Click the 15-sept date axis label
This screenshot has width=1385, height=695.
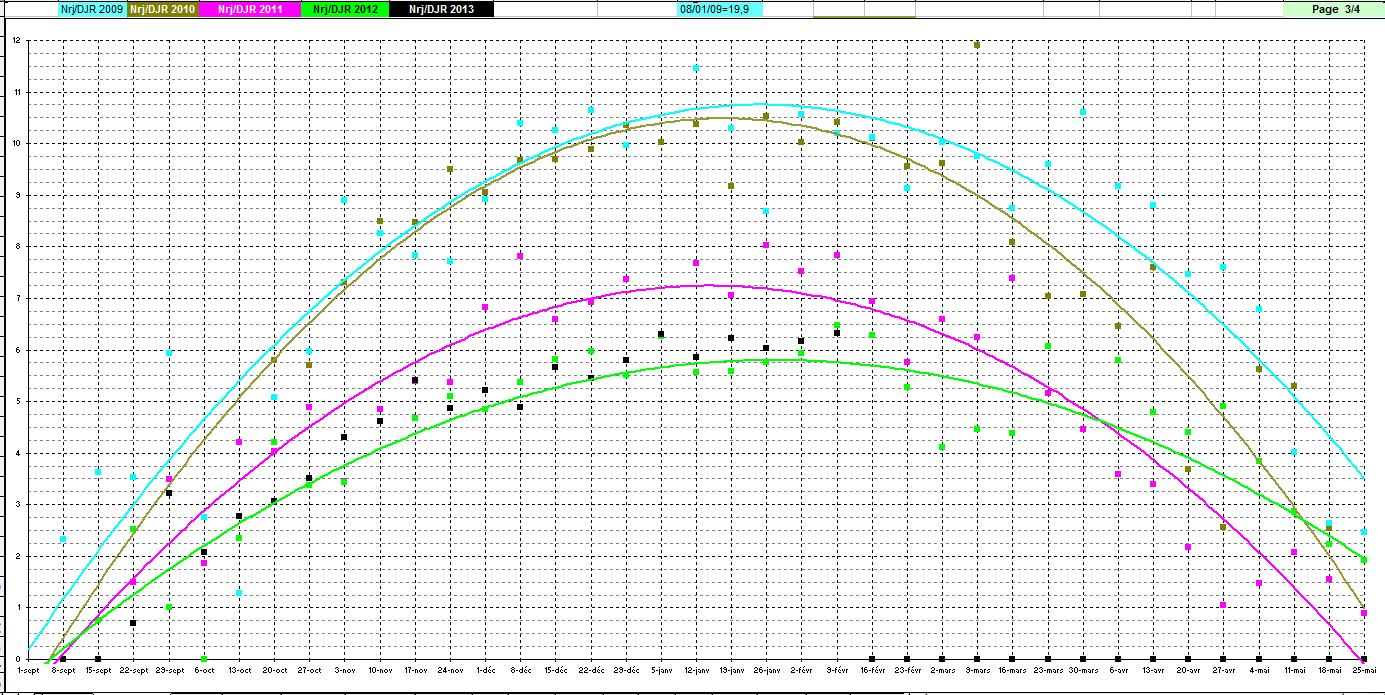pyautogui.click(x=98, y=669)
